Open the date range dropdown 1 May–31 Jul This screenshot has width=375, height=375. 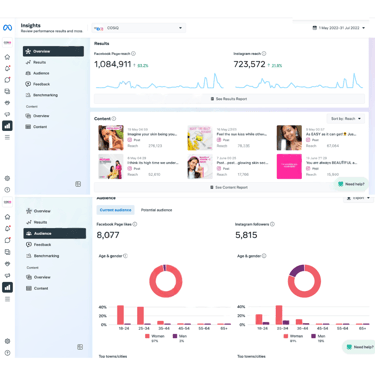pyautogui.click(x=339, y=28)
